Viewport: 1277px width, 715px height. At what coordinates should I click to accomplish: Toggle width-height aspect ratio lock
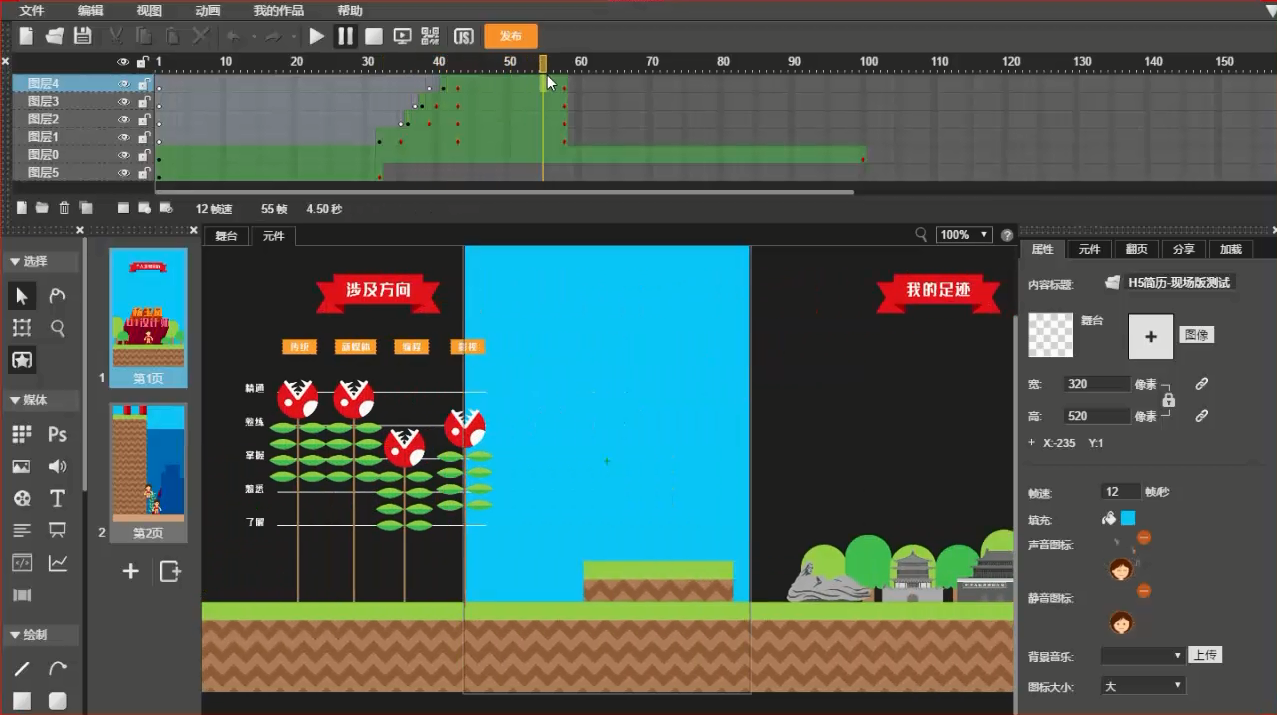click(1168, 400)
